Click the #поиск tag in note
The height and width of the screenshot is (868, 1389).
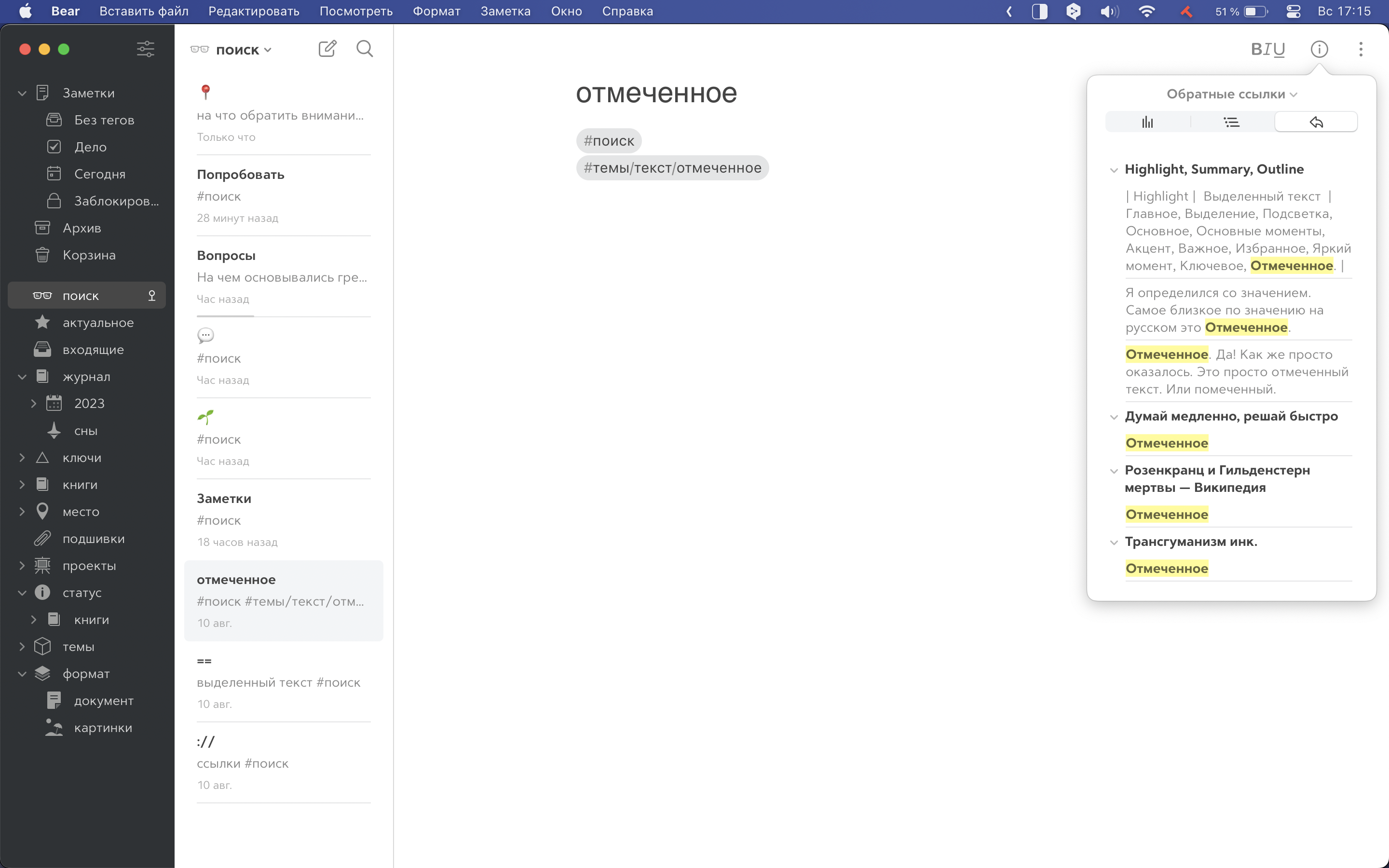click(x=608, y=141)
